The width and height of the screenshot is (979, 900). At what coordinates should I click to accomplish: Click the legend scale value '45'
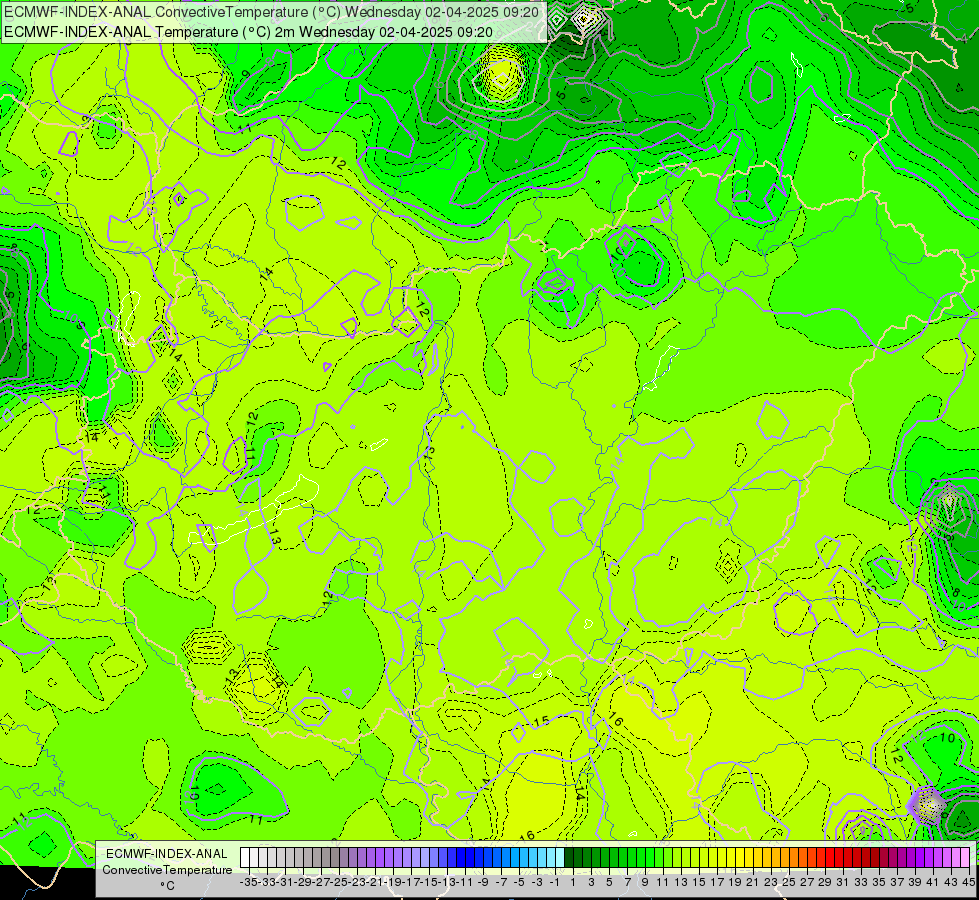tap(969, 882)
